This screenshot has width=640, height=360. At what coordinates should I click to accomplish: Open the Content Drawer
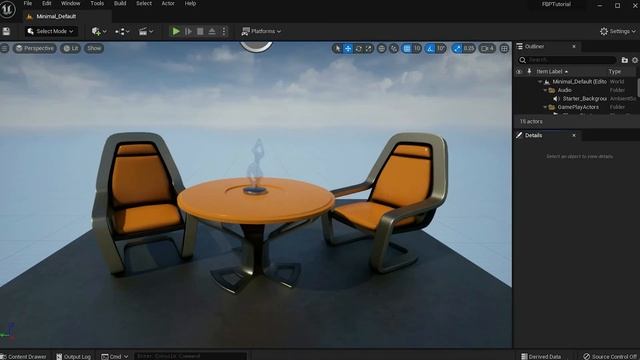click(23, 356)
